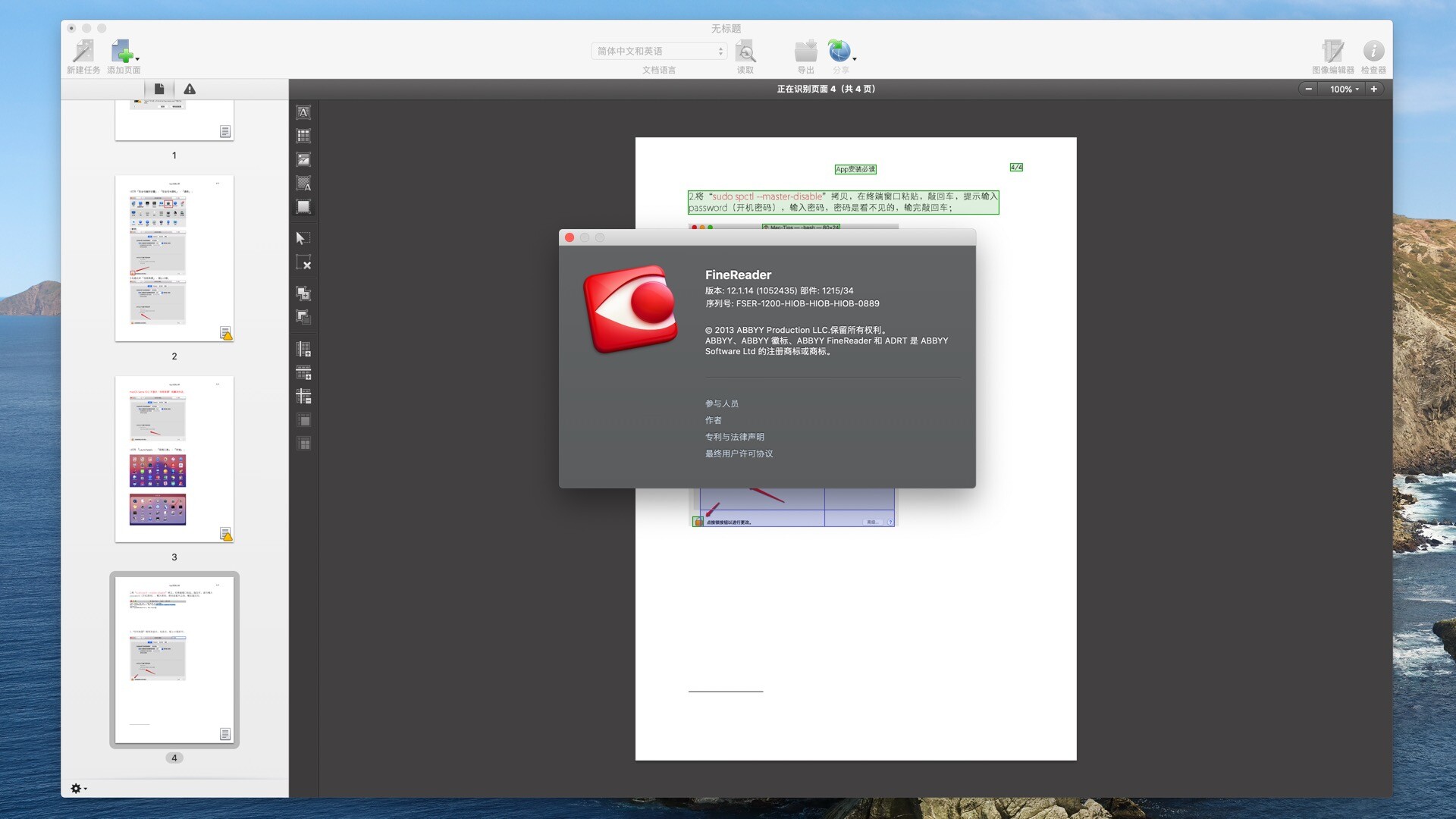Select the Text area tool
Image resolution: width=1456 pixels, height=819 pixels.
click(303, 112)
